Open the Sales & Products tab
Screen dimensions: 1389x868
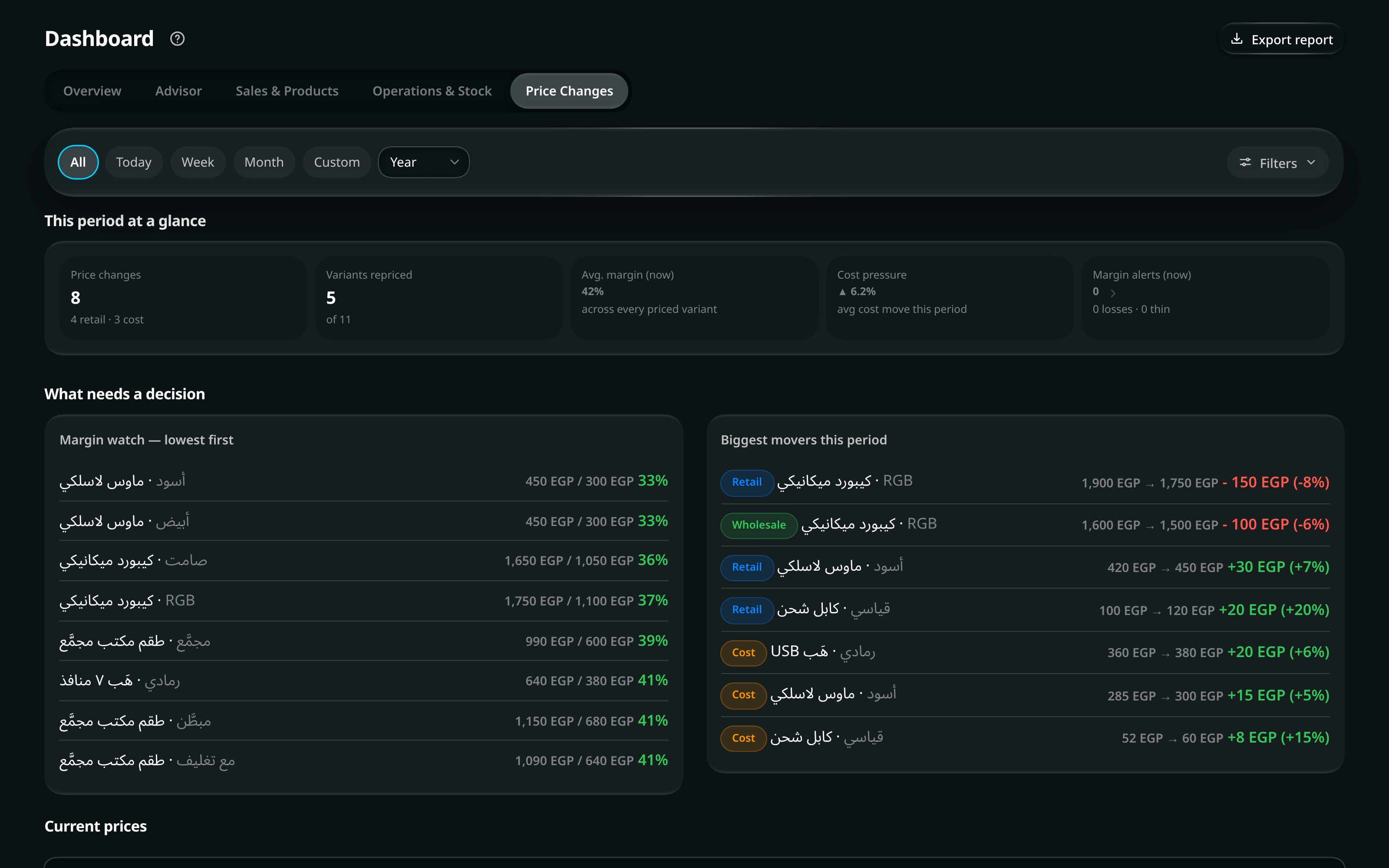[x=287, y=91]
